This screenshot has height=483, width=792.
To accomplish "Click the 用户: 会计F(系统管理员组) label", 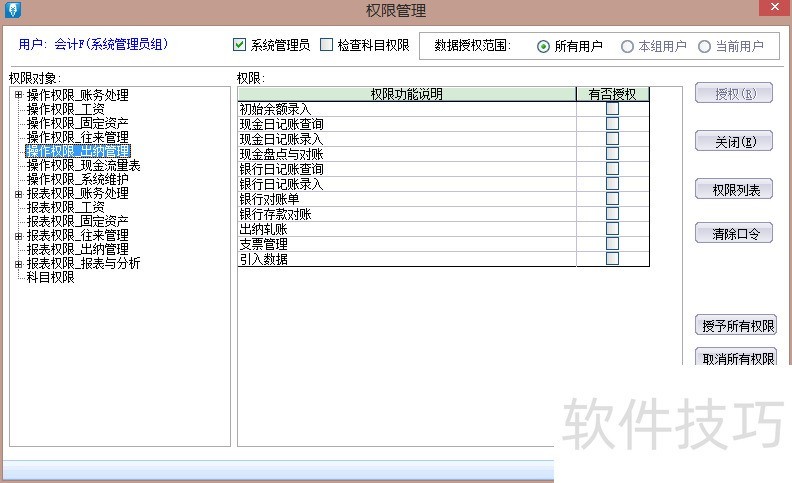I will coord(93,44).
